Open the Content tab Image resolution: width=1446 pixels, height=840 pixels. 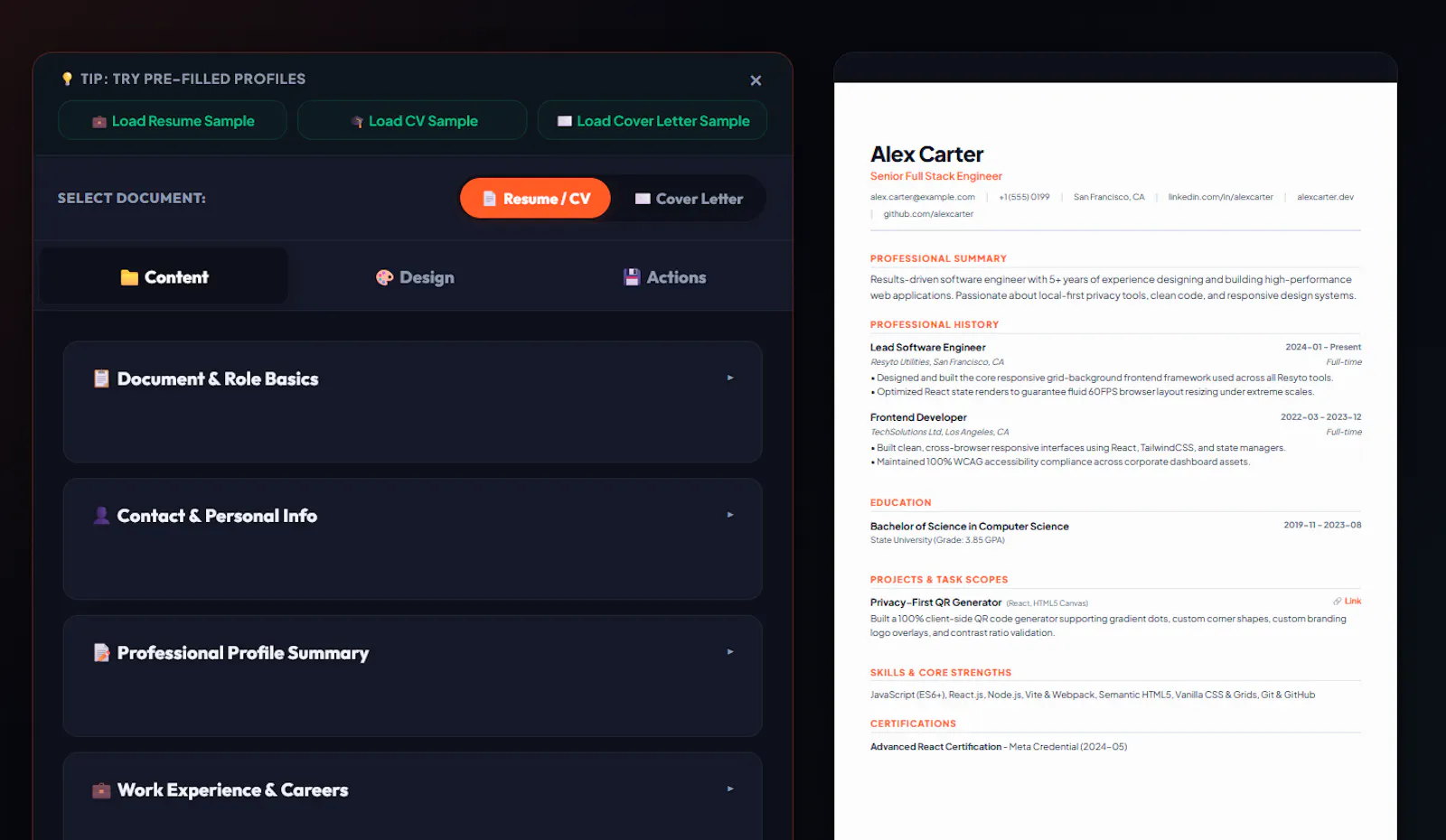[164, 276]
